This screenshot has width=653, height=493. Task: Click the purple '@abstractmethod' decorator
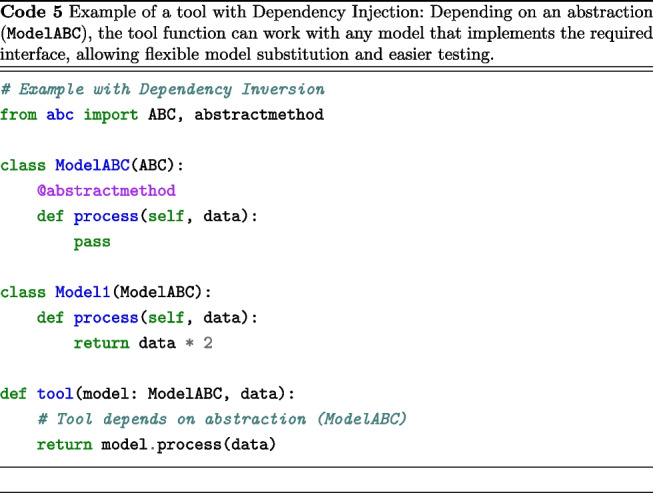coord(106,191)
